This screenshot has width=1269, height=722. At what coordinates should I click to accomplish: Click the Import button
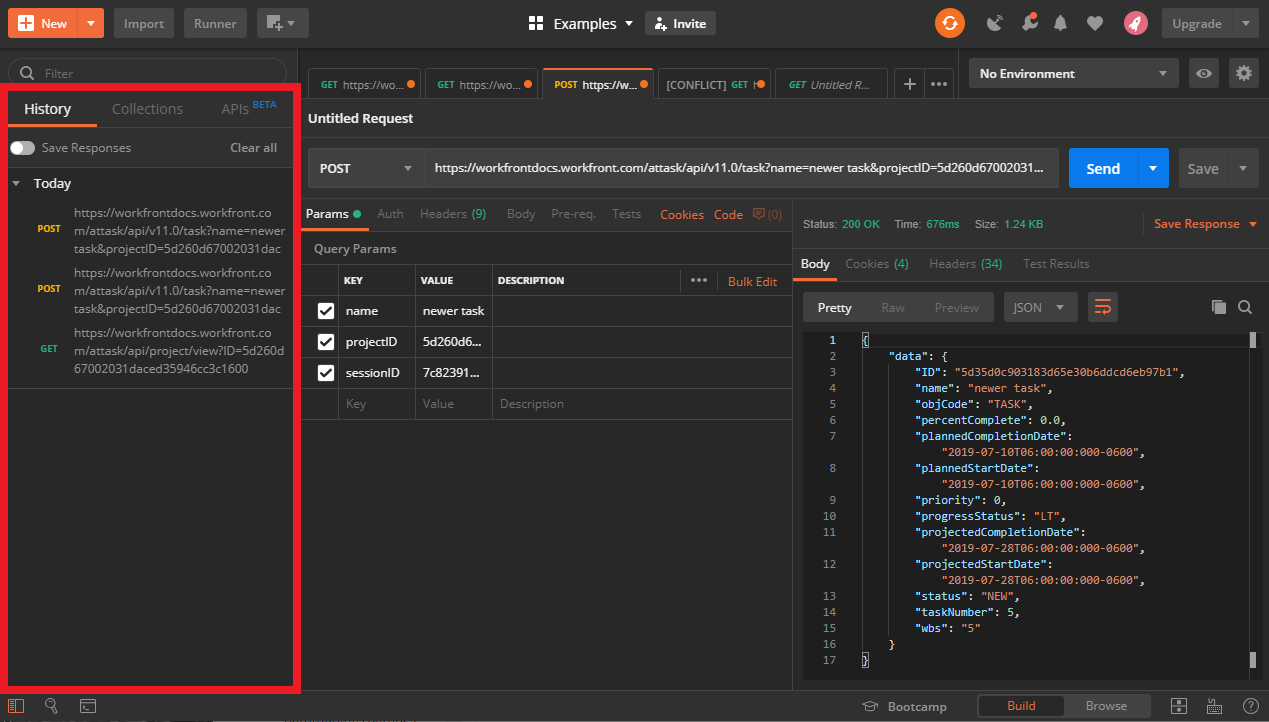click(144, 23)
